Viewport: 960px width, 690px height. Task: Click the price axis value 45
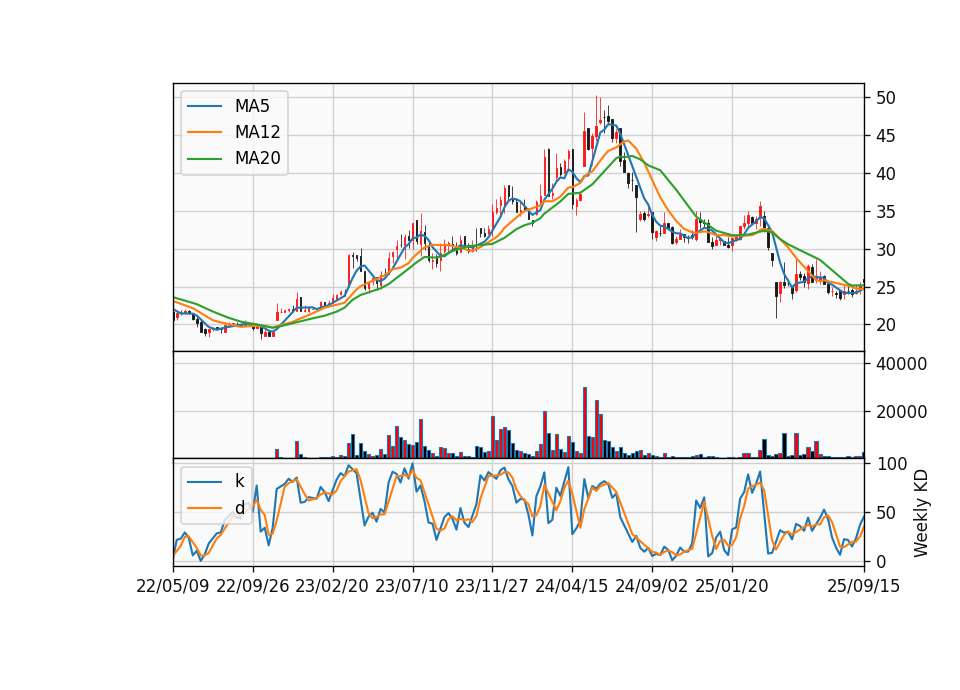point(885,136)
